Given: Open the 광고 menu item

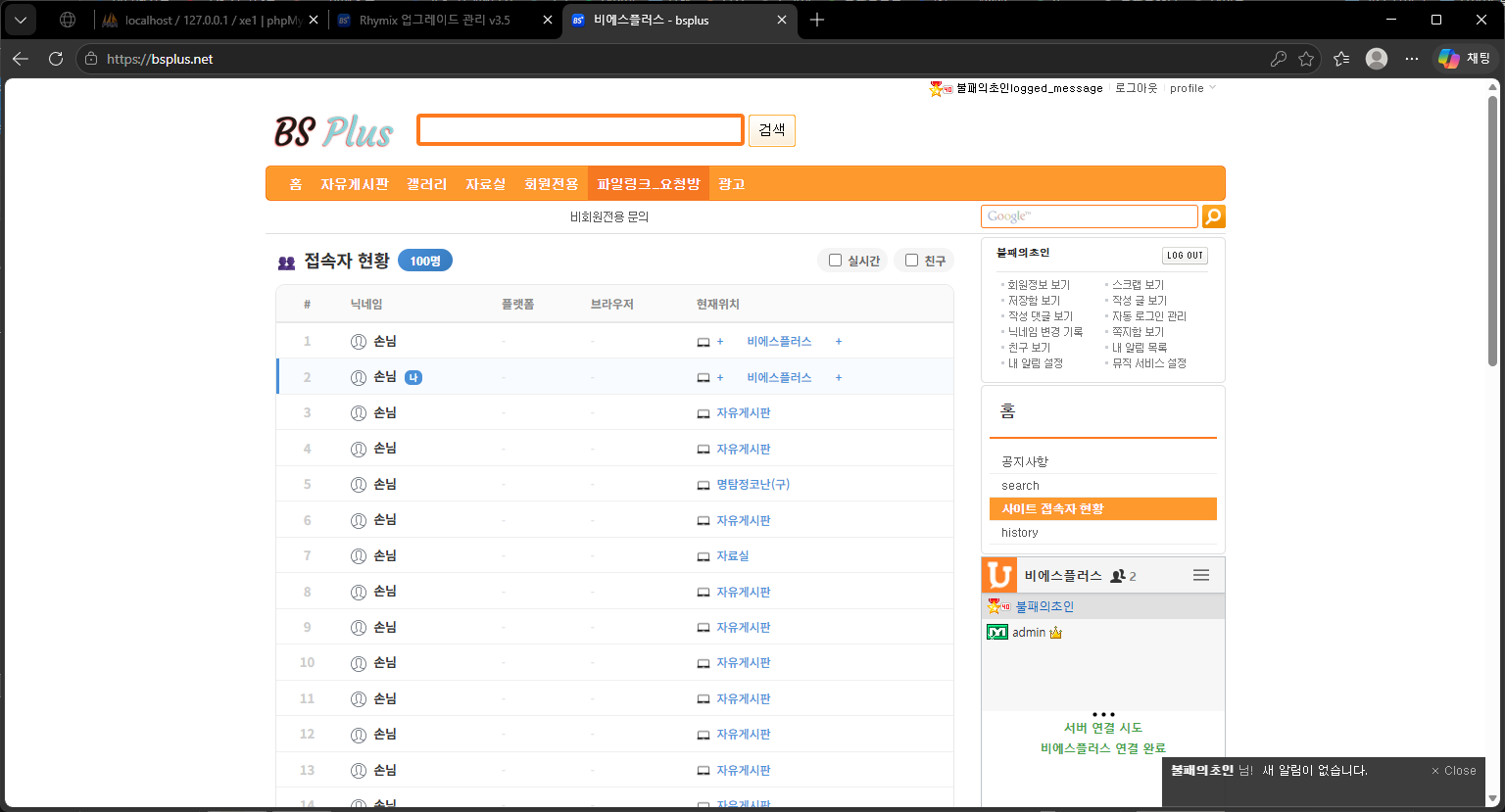Looking at the screenshot, I should pyautogui.click(x=732, y=184).
